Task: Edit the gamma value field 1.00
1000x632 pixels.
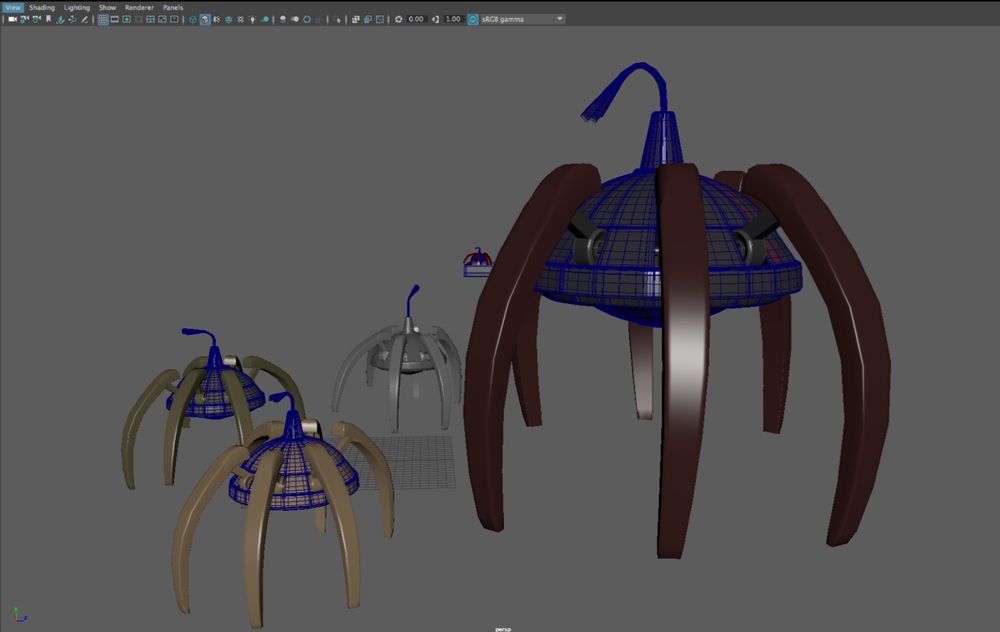Action: point(453,19)
